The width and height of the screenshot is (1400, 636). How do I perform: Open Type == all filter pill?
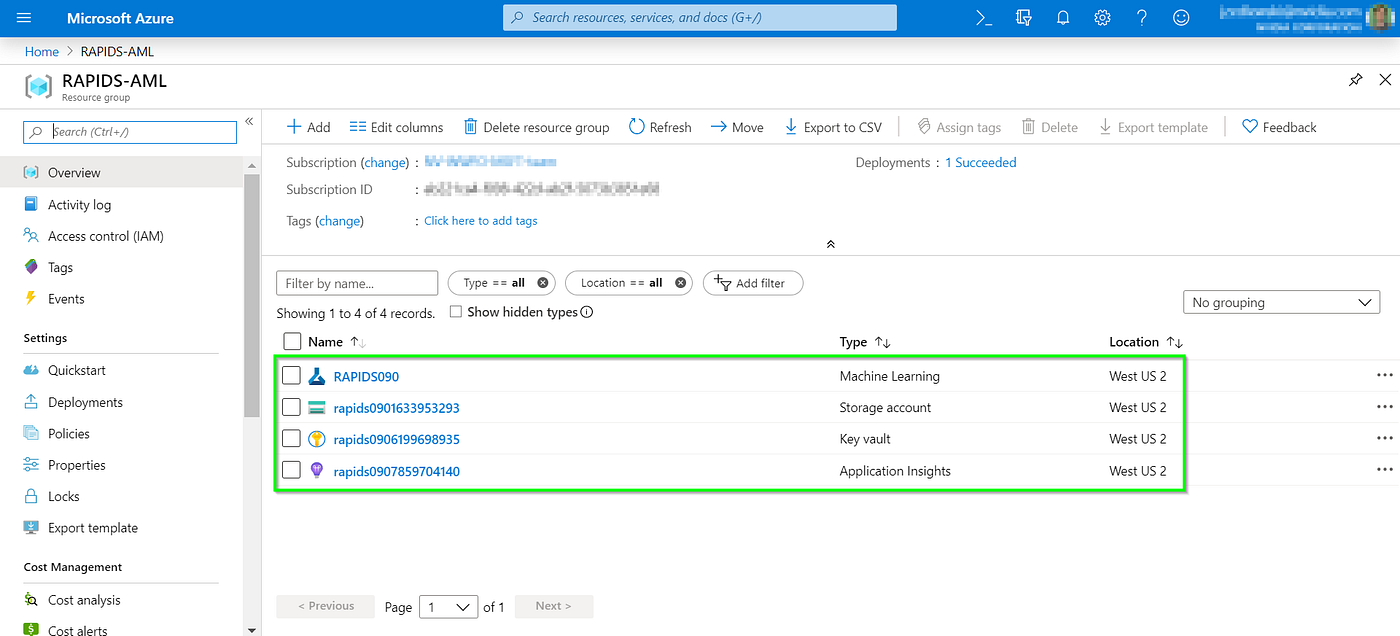502,283
